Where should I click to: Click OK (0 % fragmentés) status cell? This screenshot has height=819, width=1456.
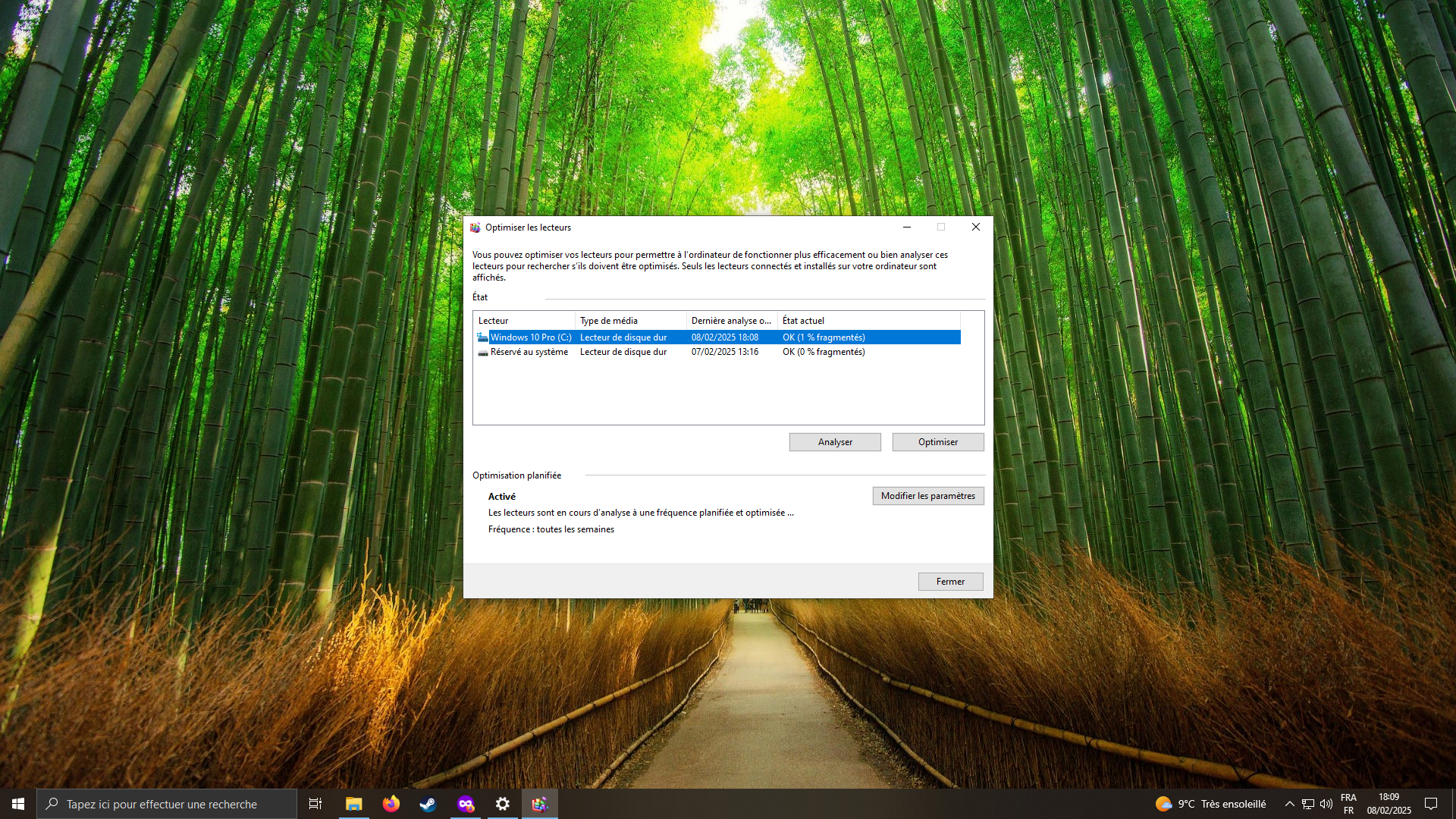824,352
